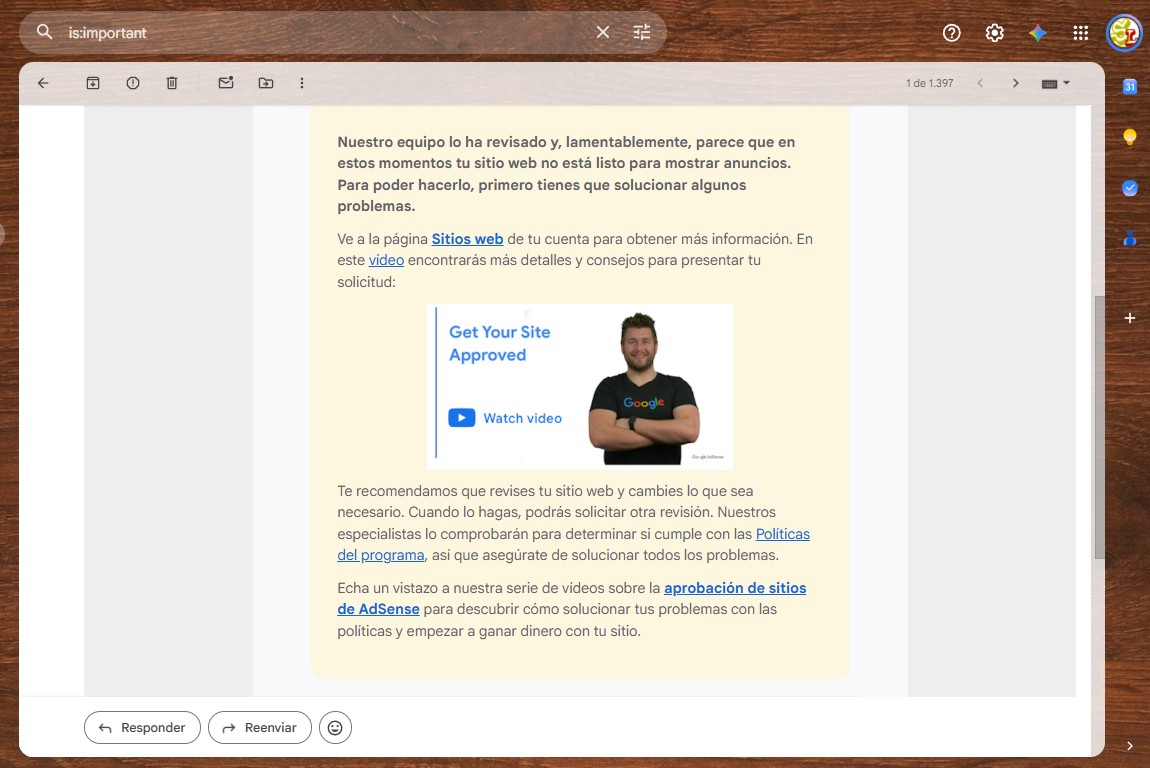1150x768 pixels.
Task: Open Gmail settings gear
Action: pos(995,33)
